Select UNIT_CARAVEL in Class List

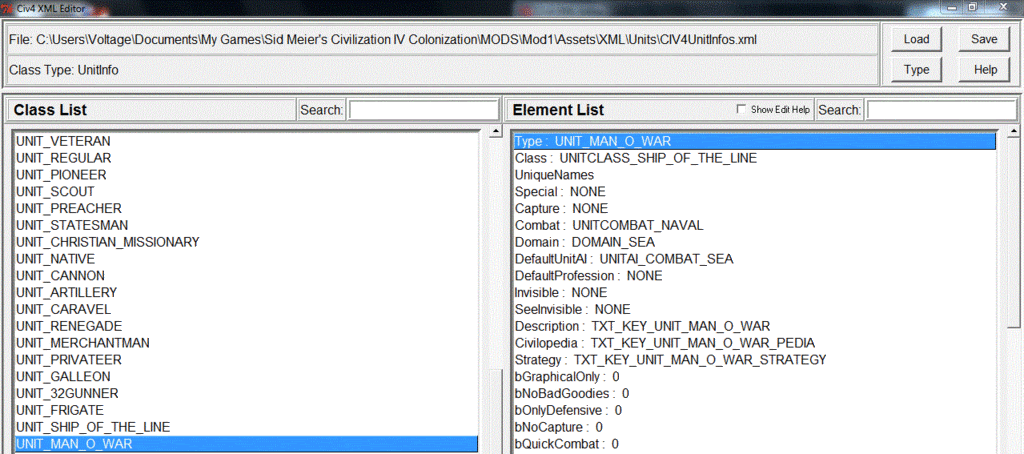(246, 310)
